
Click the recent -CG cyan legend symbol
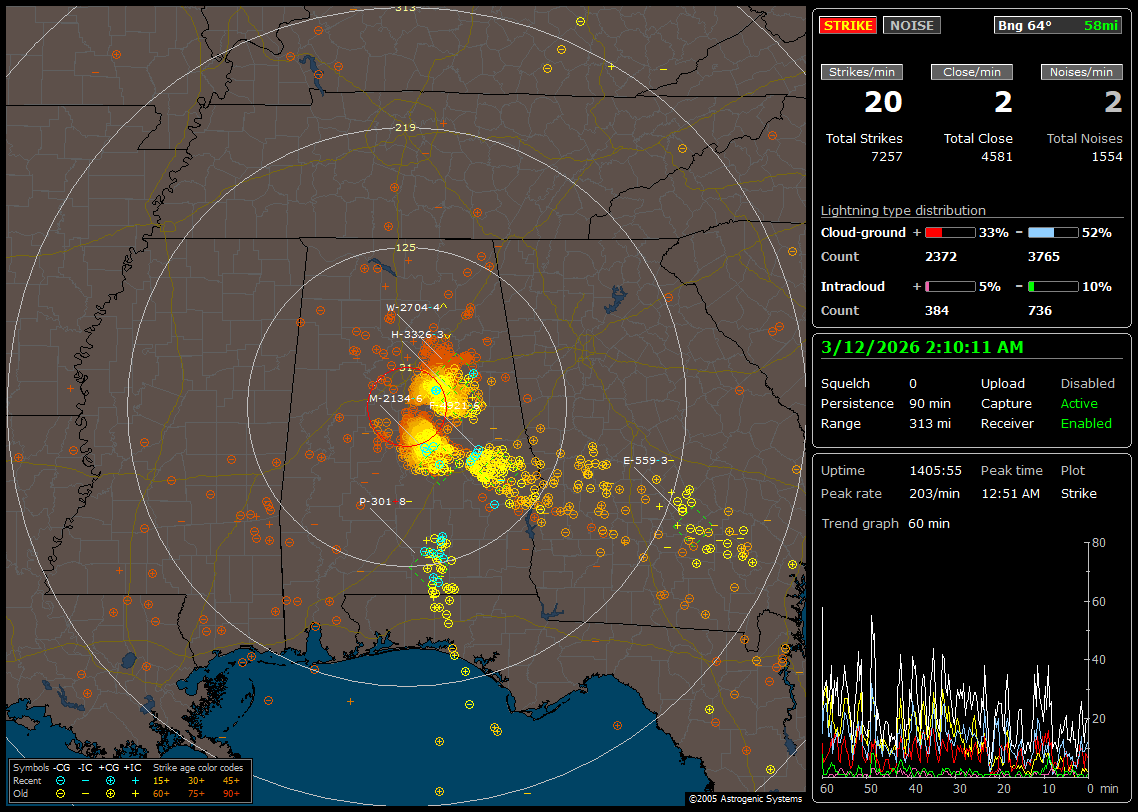(x=61, y=780)
